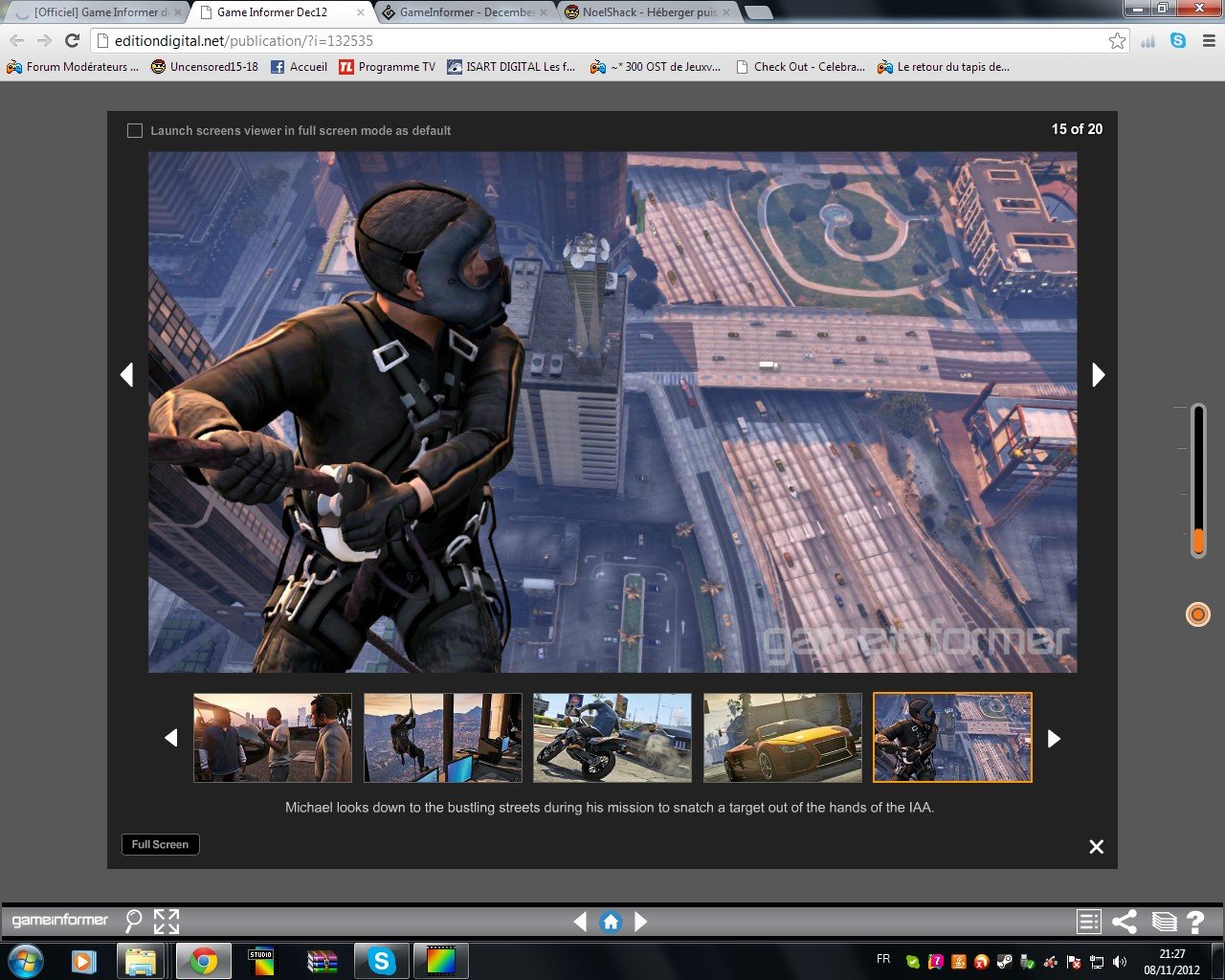Open the clock showing 21:27

click(1171, 962)
